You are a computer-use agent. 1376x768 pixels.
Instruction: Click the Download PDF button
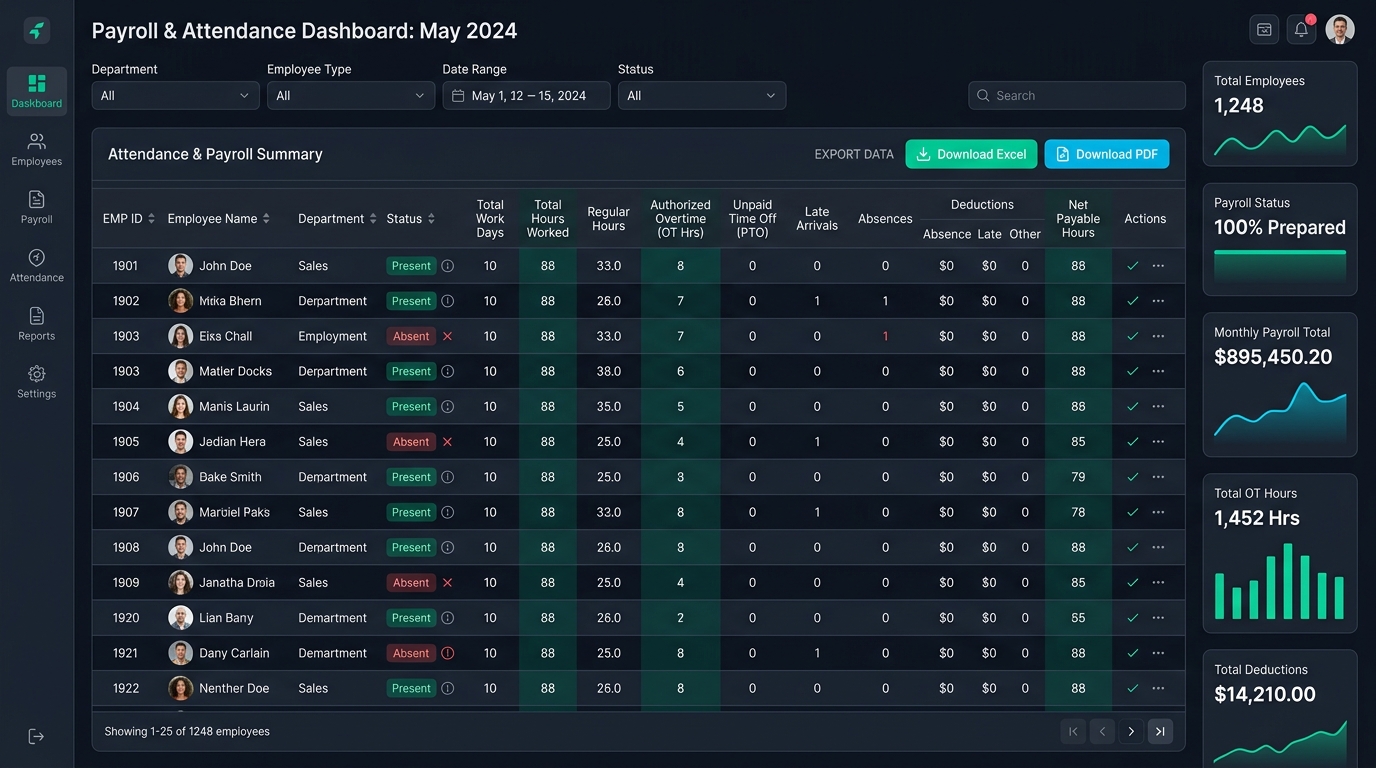(1107, 154)
